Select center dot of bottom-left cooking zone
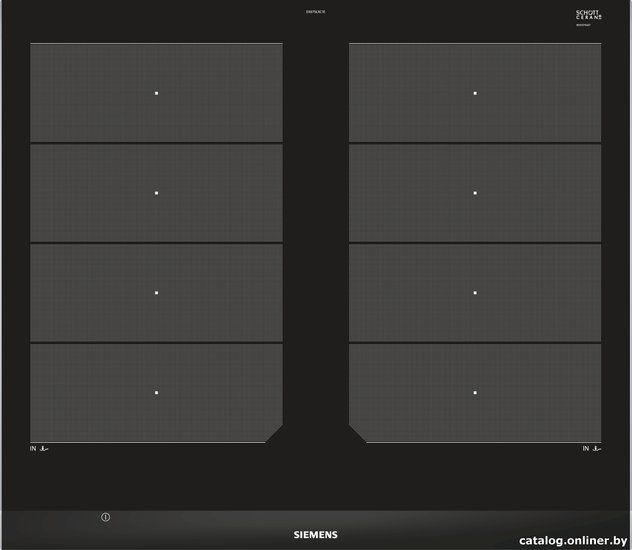 (x=156, y=392)
